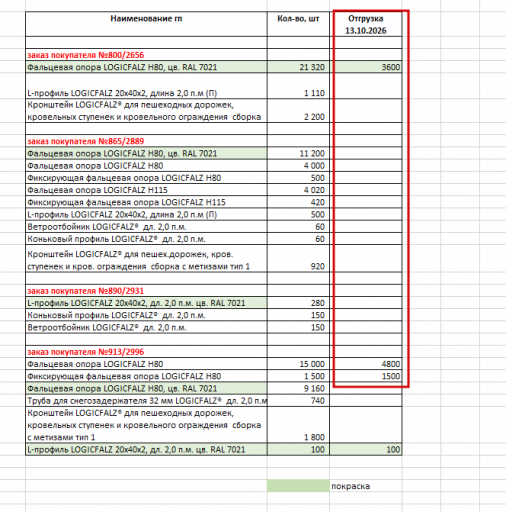Click "Фиксирующая фальцевая опора LOGICFALZ H115" cell

pyautogui.click(x=146, y=202)
